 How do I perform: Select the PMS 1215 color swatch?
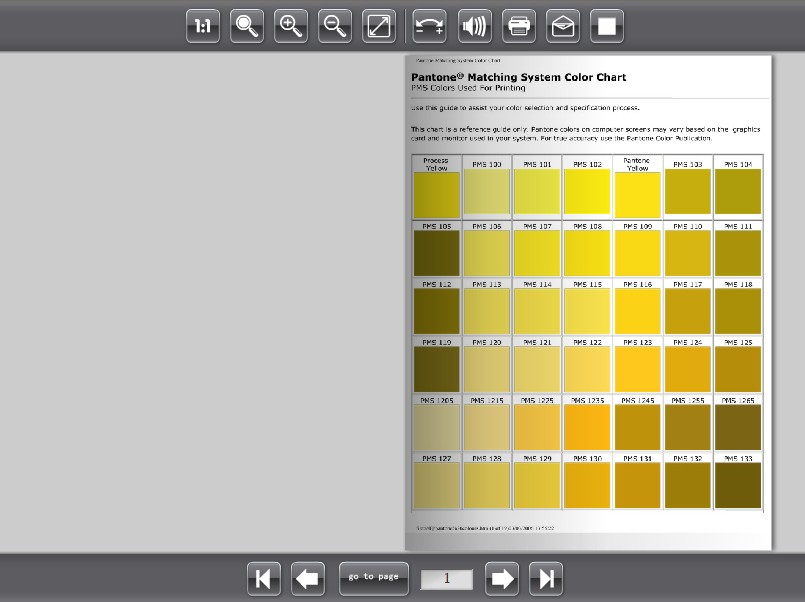click(487, 427)
